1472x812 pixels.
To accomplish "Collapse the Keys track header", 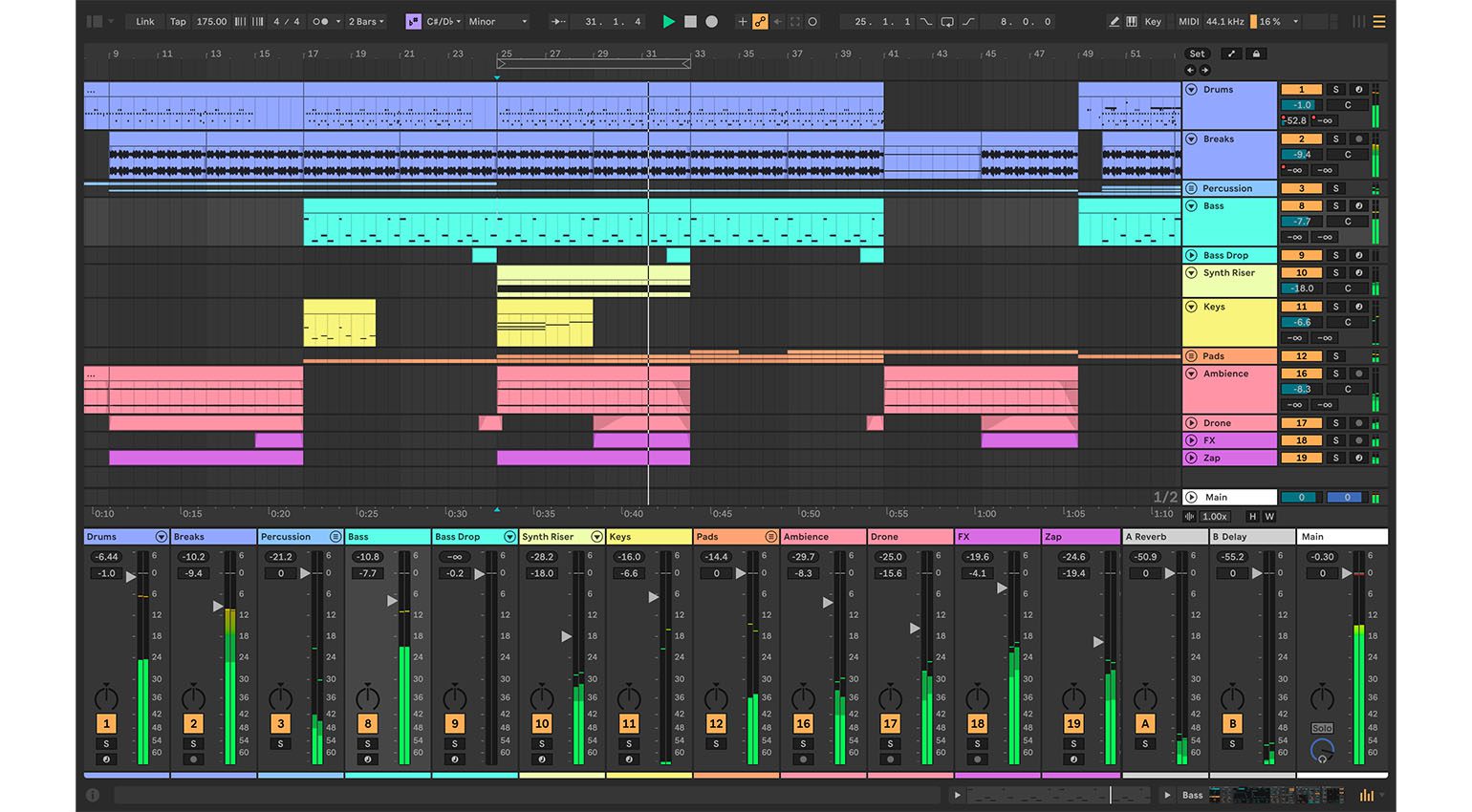I will 1192,308.
